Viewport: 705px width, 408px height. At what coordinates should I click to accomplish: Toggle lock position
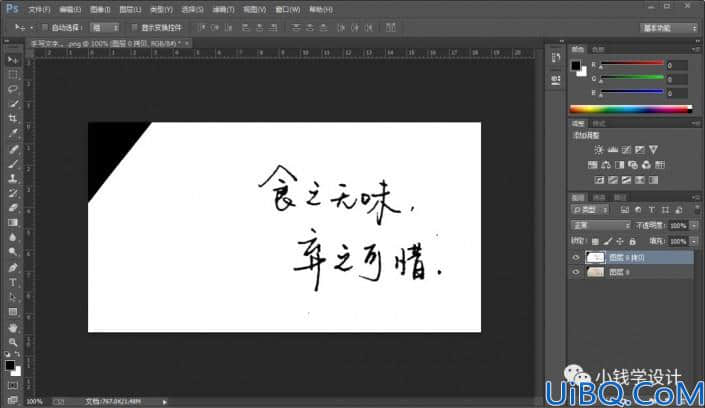pyautogui.click(x=620, y=242)
